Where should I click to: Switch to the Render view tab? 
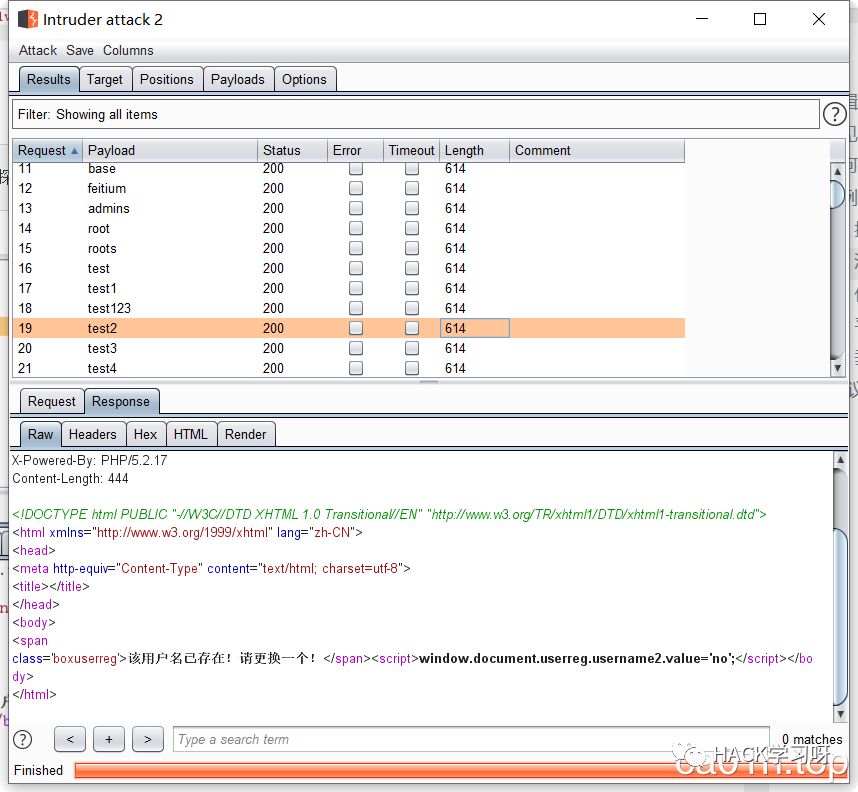pyautogui.click(x=246, y=435)
